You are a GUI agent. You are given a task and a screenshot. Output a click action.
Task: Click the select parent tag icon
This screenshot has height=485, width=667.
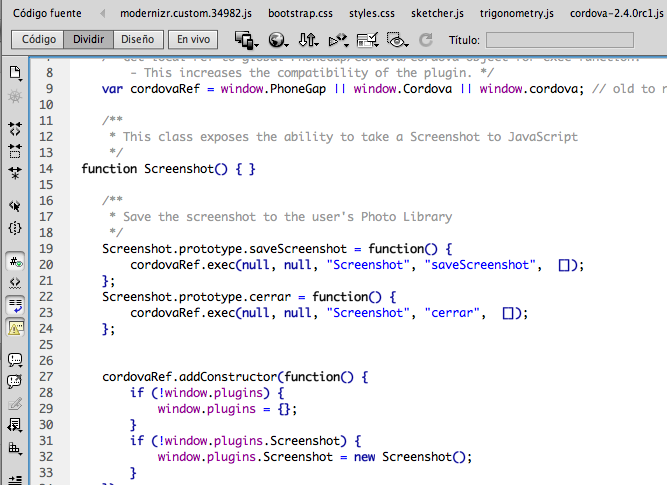click(15, 206)
